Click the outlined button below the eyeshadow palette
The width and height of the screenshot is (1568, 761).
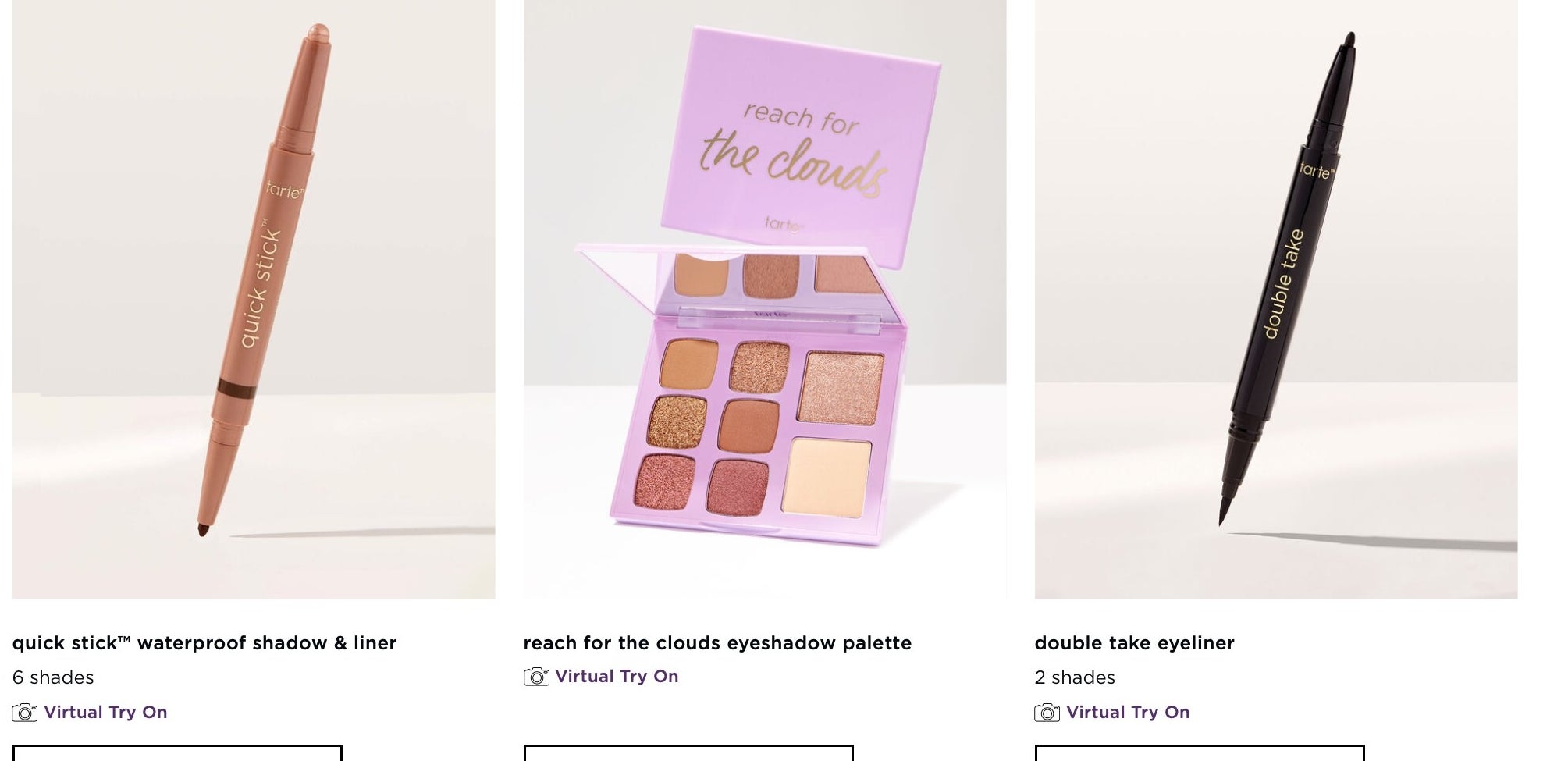coord(688,753)
